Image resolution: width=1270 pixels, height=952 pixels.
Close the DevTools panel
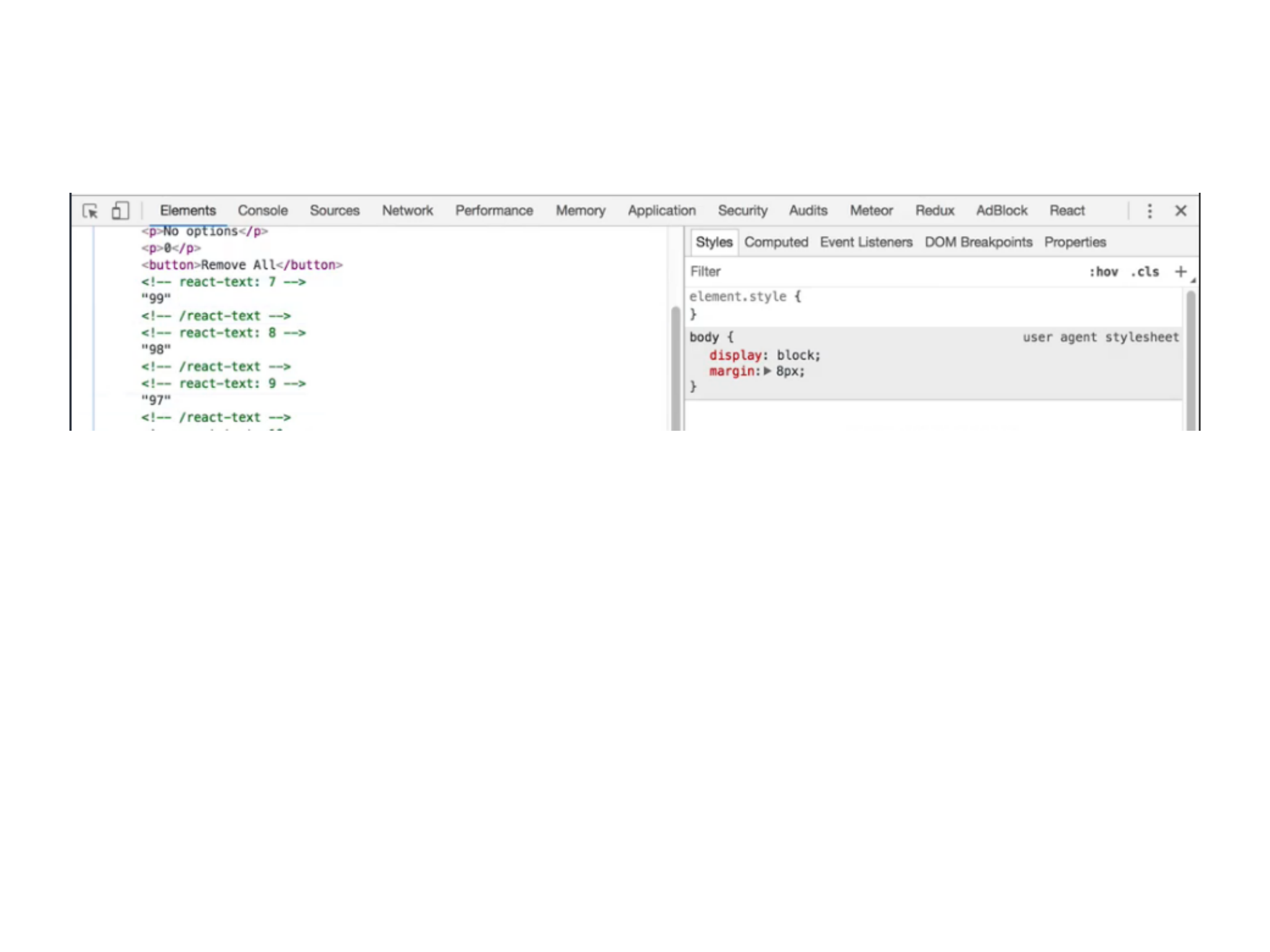[1181, 211]
